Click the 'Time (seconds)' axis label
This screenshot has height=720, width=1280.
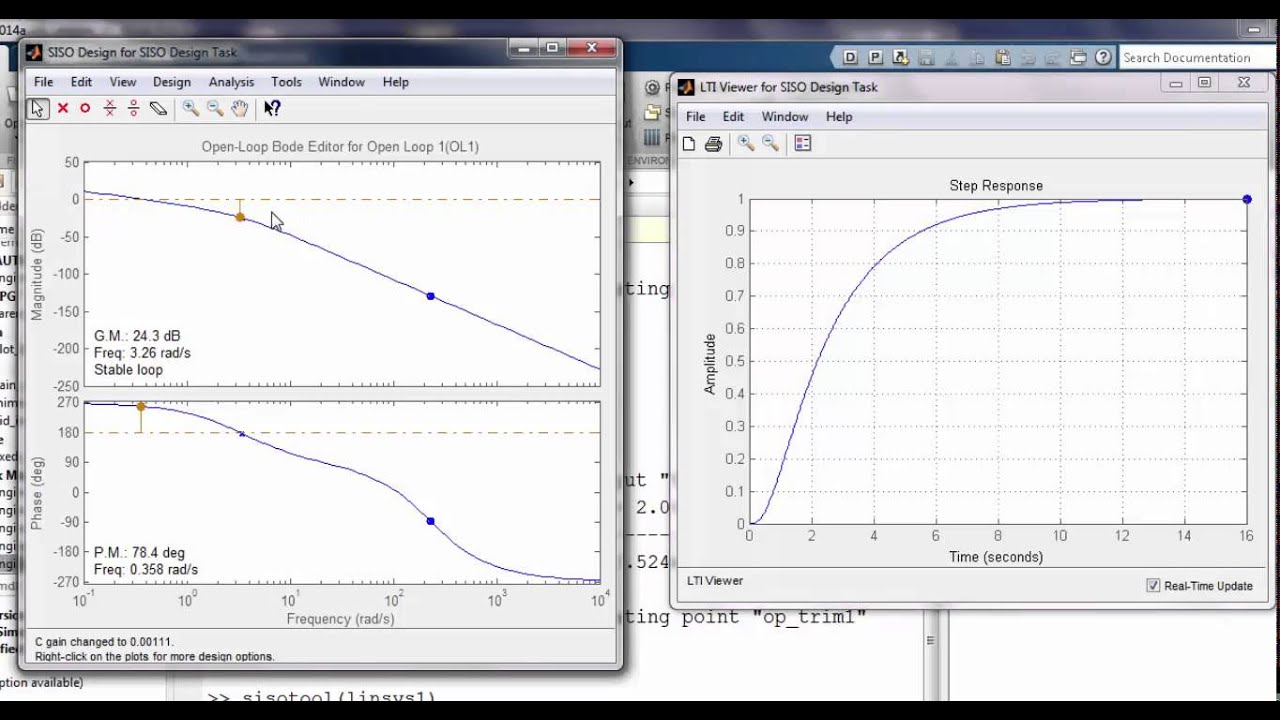point(996,557)
